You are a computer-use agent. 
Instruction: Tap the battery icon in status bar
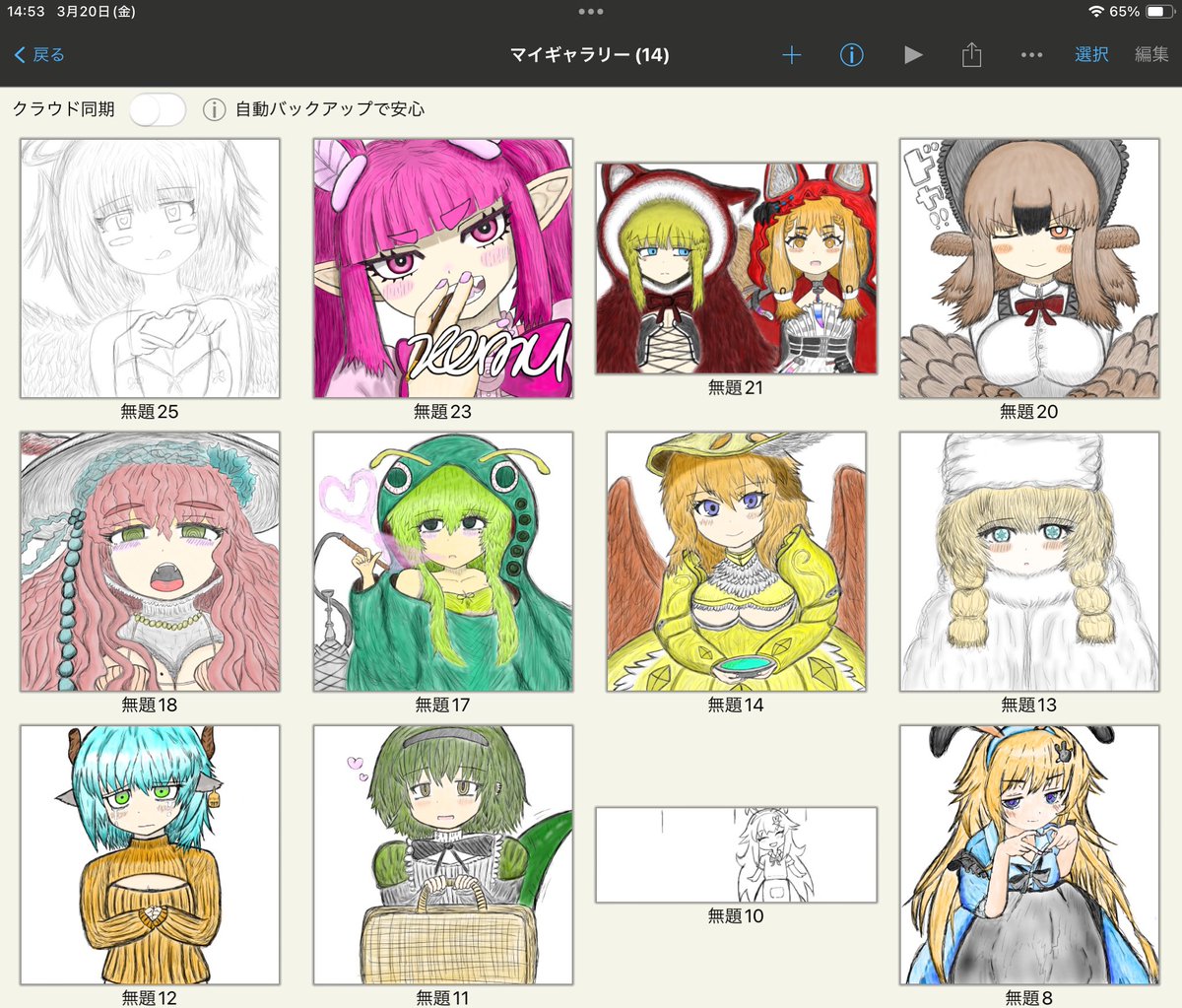(1159, 12)
